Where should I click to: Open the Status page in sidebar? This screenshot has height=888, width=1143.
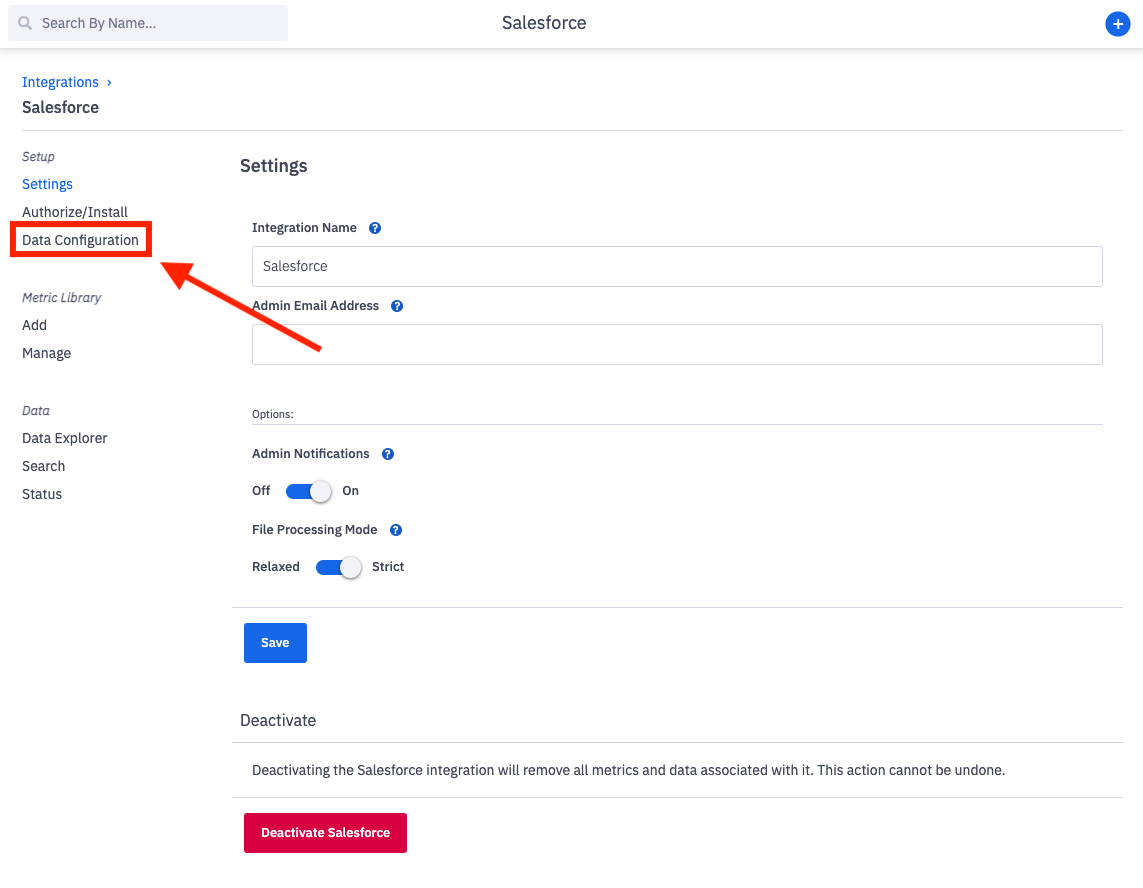pyautogui.click(x=42, y=494)
